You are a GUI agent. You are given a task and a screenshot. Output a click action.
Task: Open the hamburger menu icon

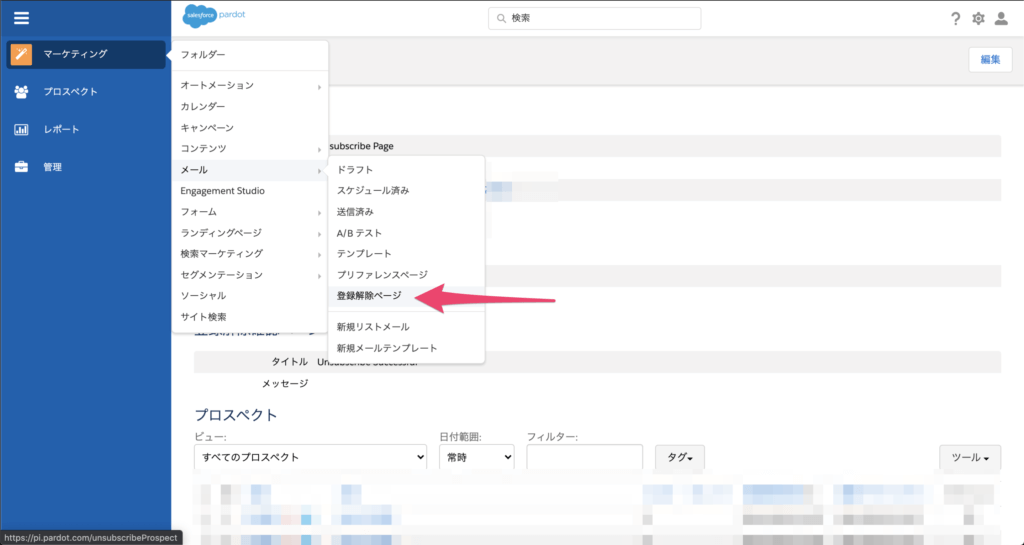pyautogui.click(x=22, y=18)
